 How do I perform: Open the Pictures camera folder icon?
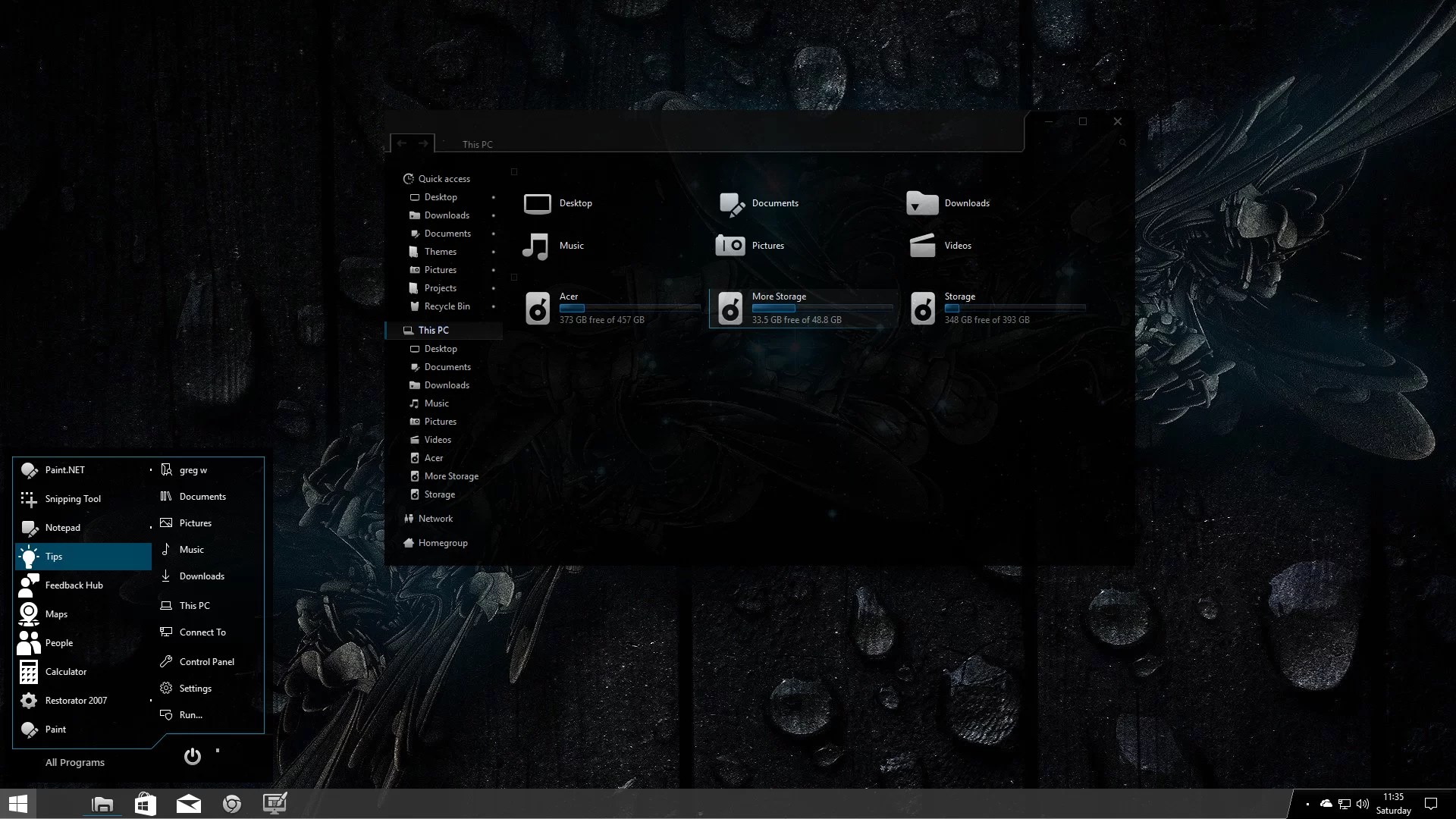point(730,245)
